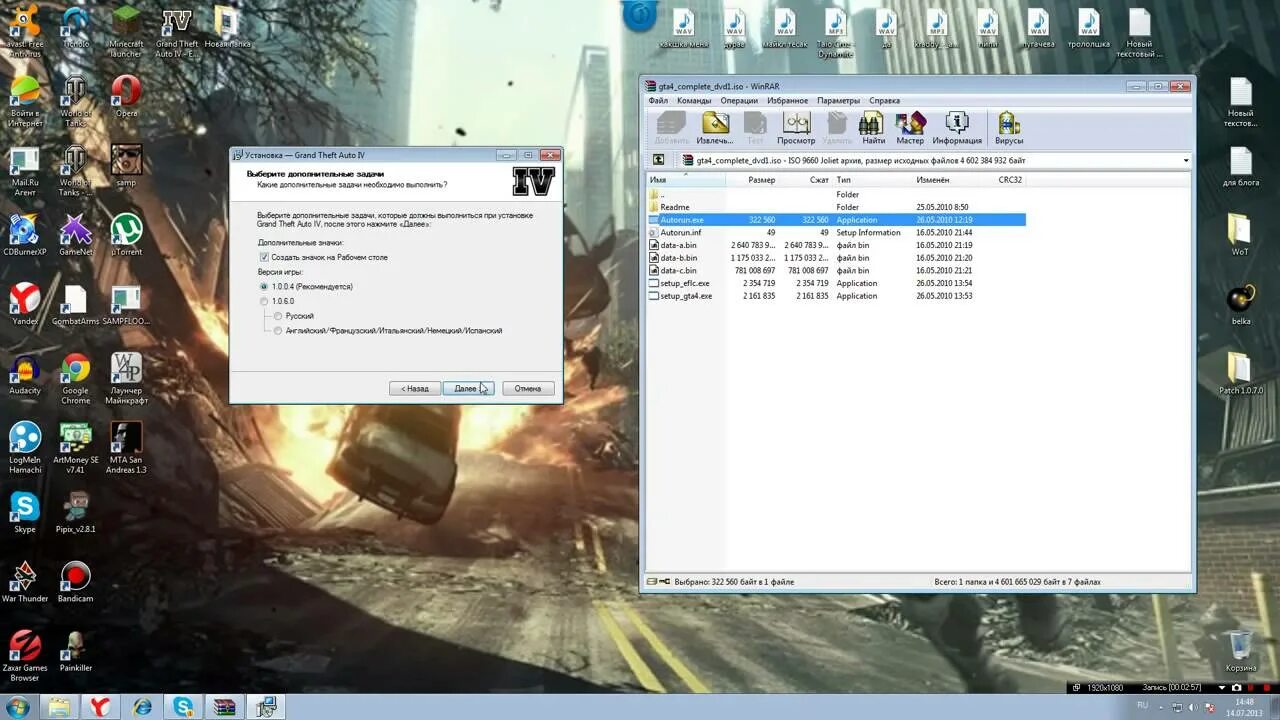Click the Назад button in the installer

415,388
